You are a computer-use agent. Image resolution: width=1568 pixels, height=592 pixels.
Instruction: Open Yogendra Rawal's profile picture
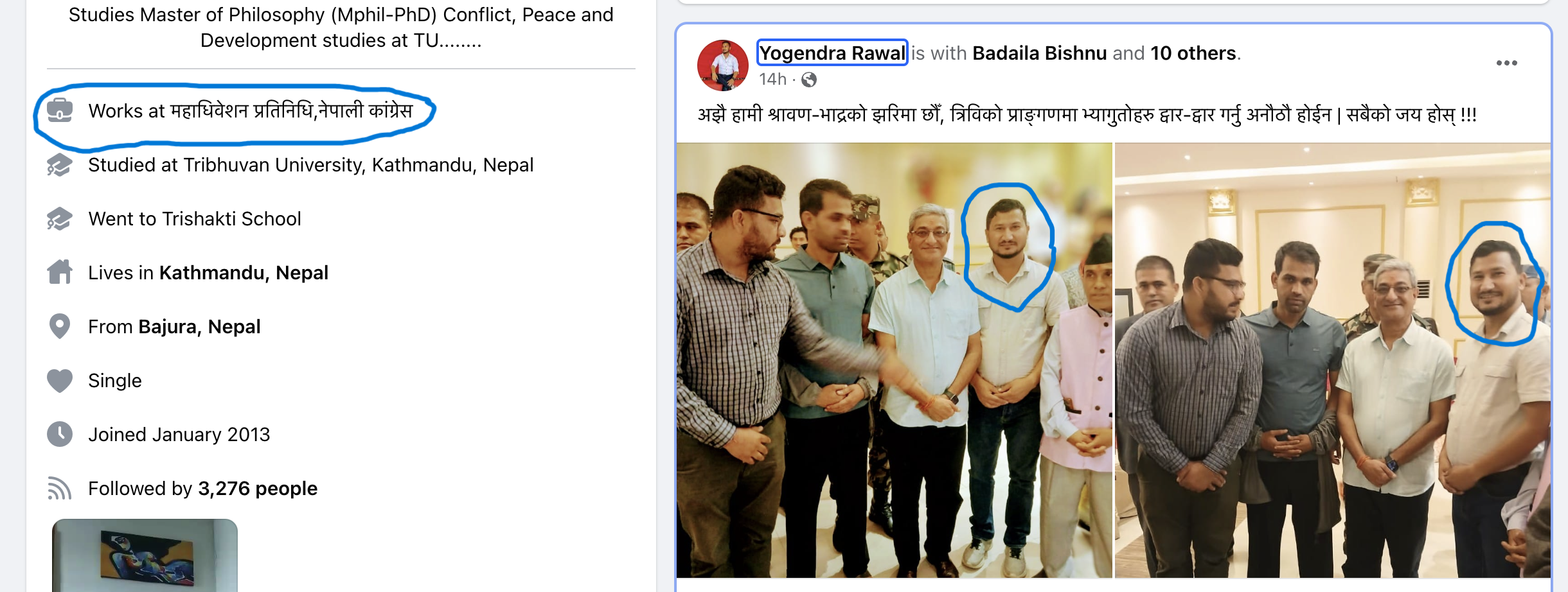tap(723, 65)
